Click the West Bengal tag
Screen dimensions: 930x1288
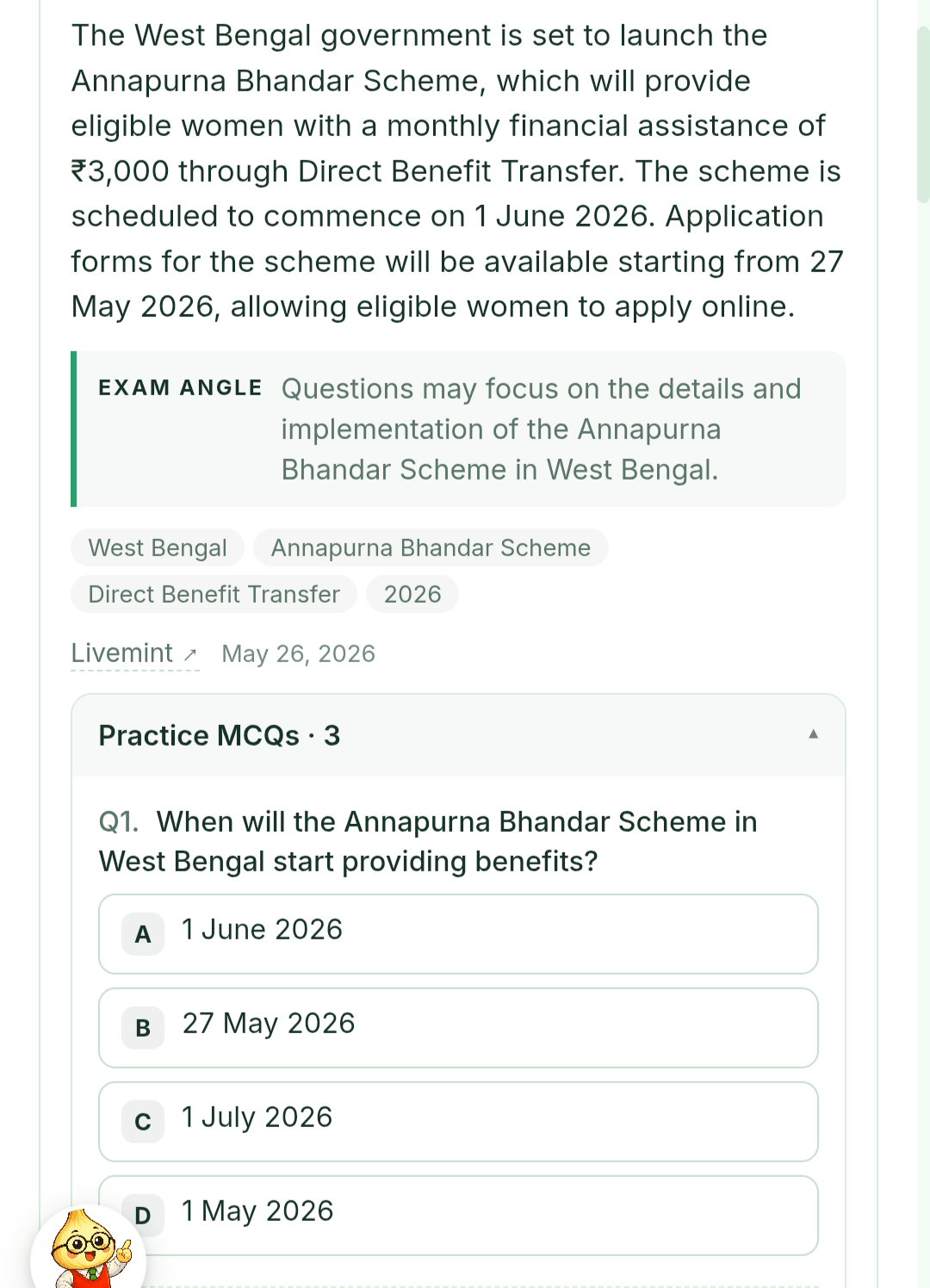point(158,548)
